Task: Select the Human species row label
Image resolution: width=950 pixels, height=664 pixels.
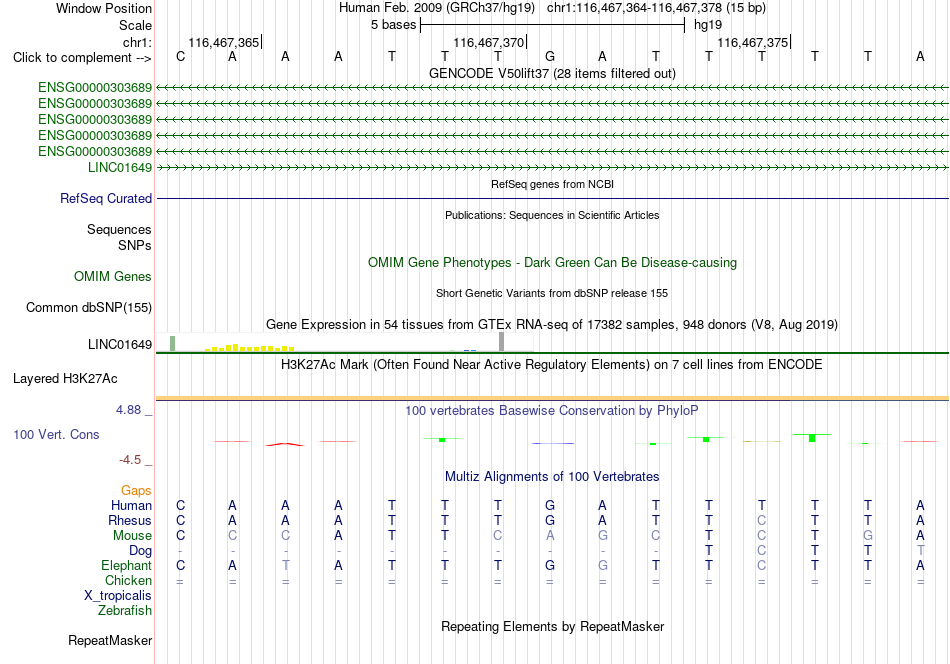Action: (x=131, y=505)
